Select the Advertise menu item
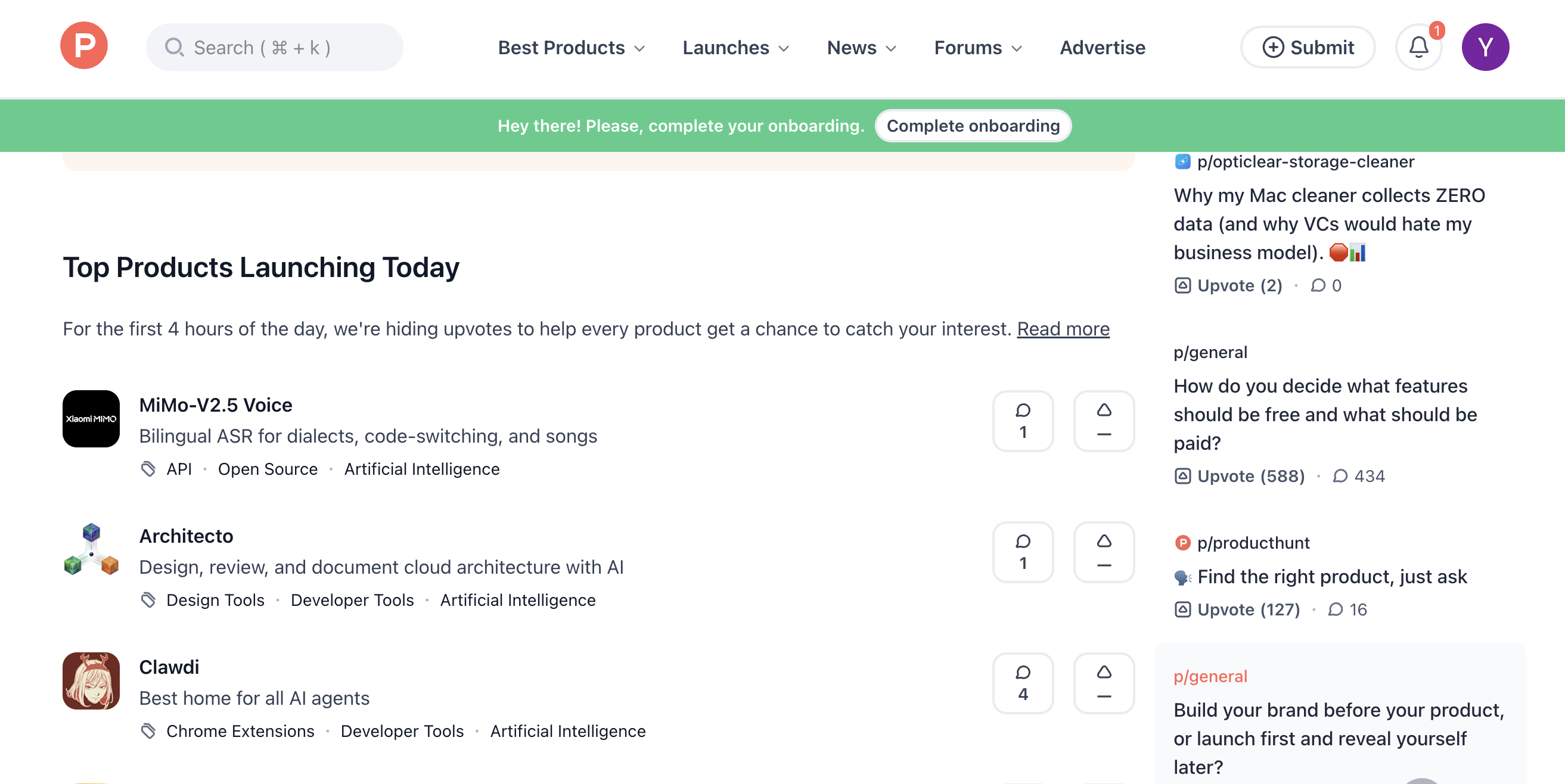The image size is (1565, 784). pos(1102,48)
